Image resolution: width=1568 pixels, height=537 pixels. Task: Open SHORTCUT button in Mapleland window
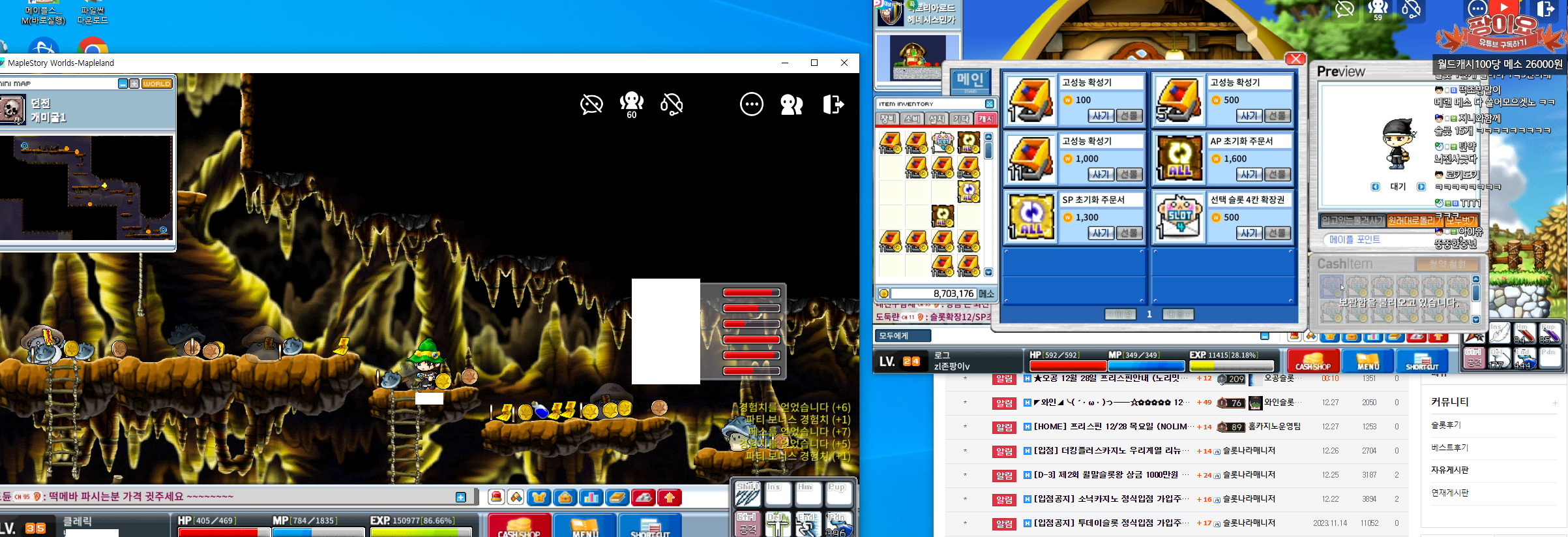tap(650, 525)
